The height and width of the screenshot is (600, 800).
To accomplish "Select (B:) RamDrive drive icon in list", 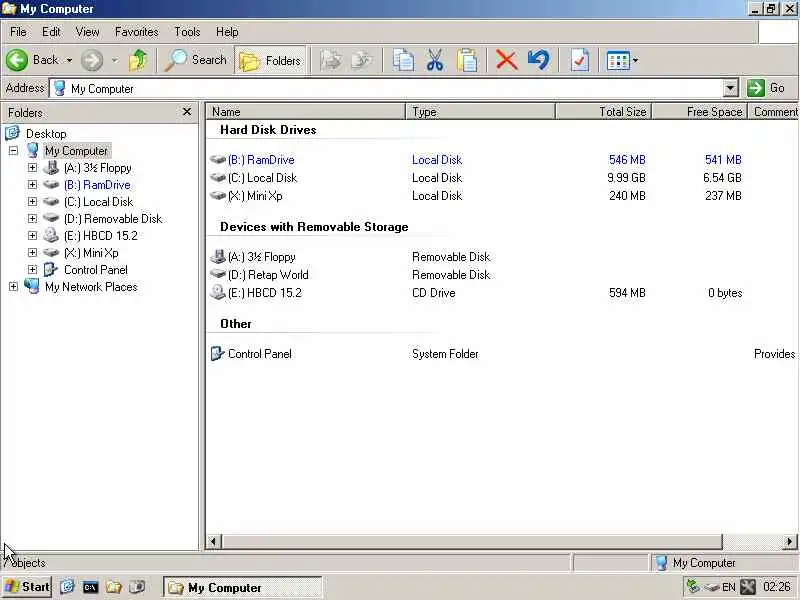I will tap(218, 160).
